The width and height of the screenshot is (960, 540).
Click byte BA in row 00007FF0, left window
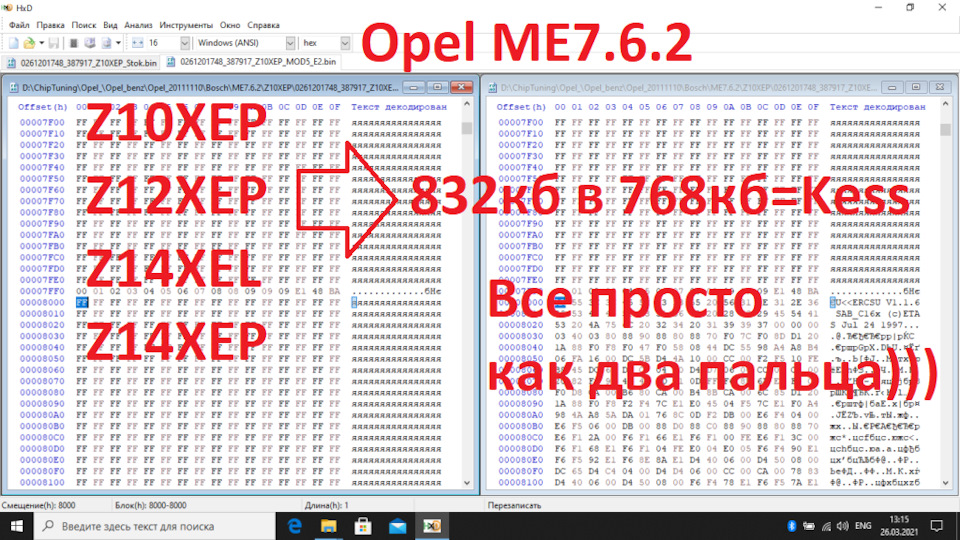pos(334,291)
